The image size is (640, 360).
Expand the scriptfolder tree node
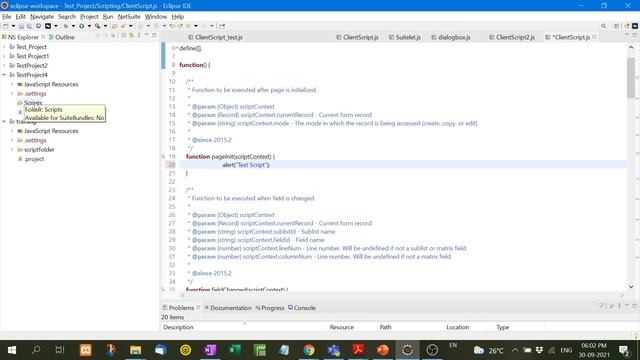point(12,149)
